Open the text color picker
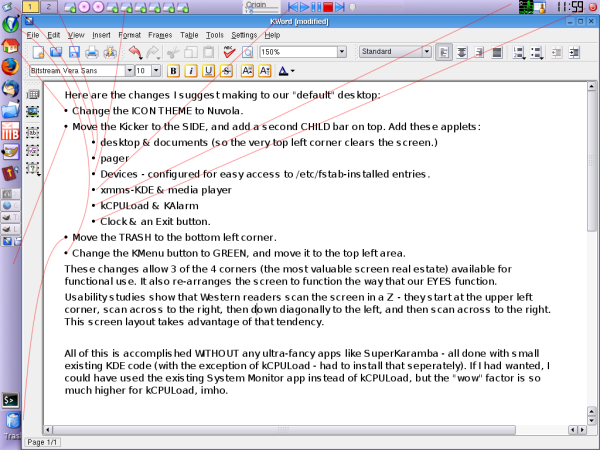Image resolution: width=600 pixels, height=450 pixels. click(x=286, y=71)
